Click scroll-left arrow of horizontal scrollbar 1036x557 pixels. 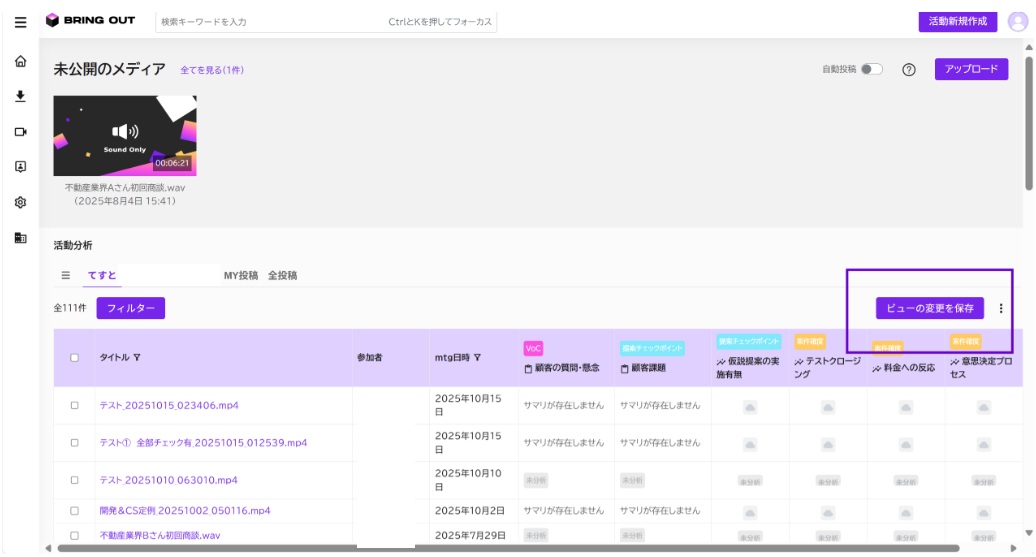(48, 548)
